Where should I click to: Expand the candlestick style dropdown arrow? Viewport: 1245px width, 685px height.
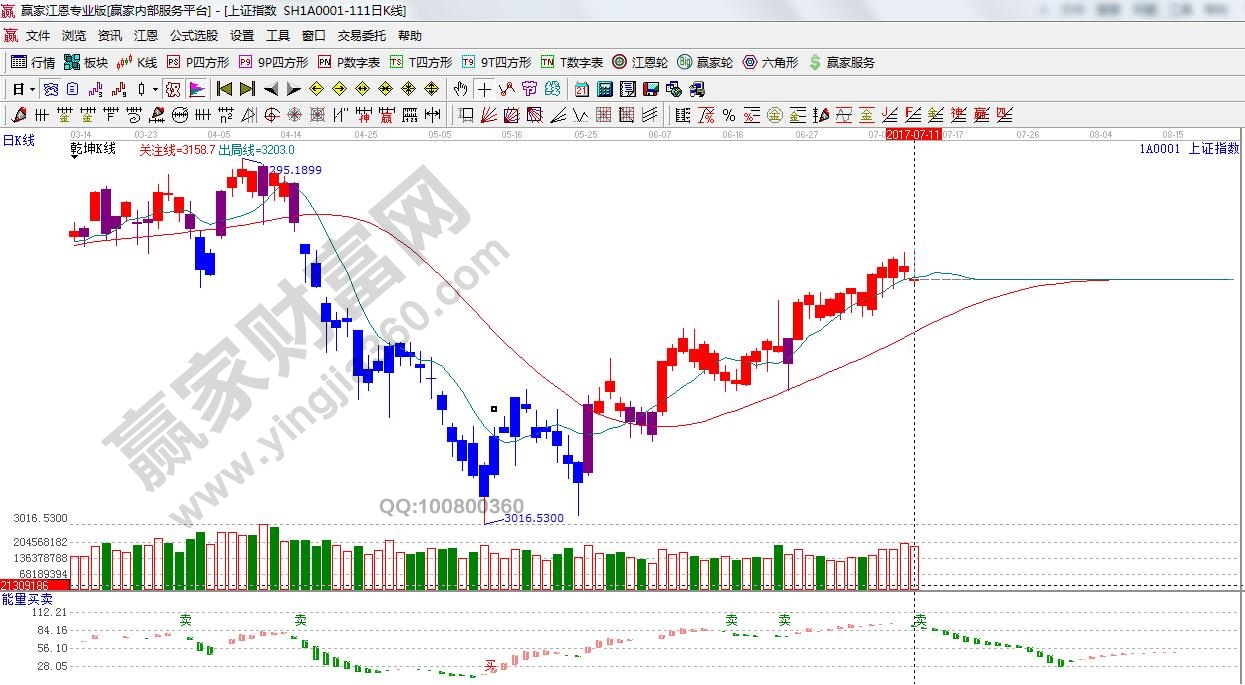(155, 89)
